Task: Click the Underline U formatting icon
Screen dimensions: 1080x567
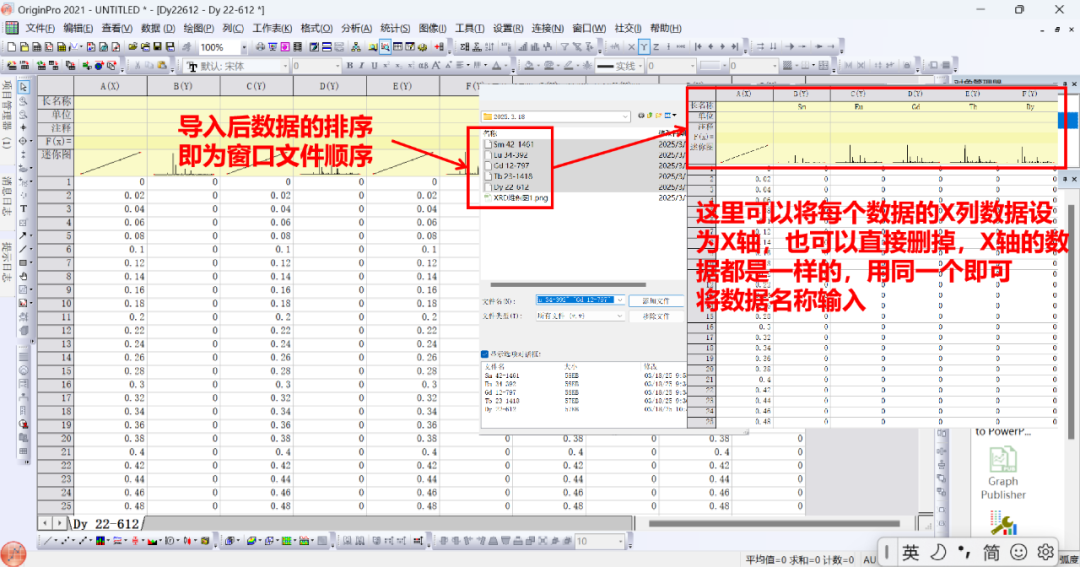Action: tap(374, 65)
